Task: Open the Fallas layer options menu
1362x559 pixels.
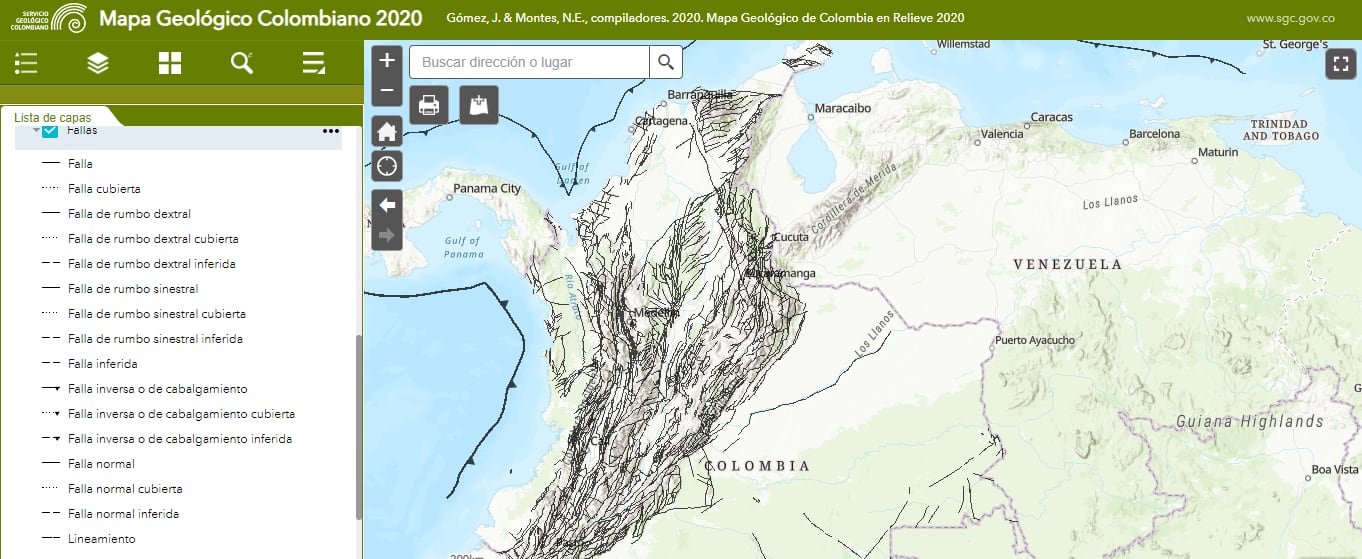Action: [330, 131]
